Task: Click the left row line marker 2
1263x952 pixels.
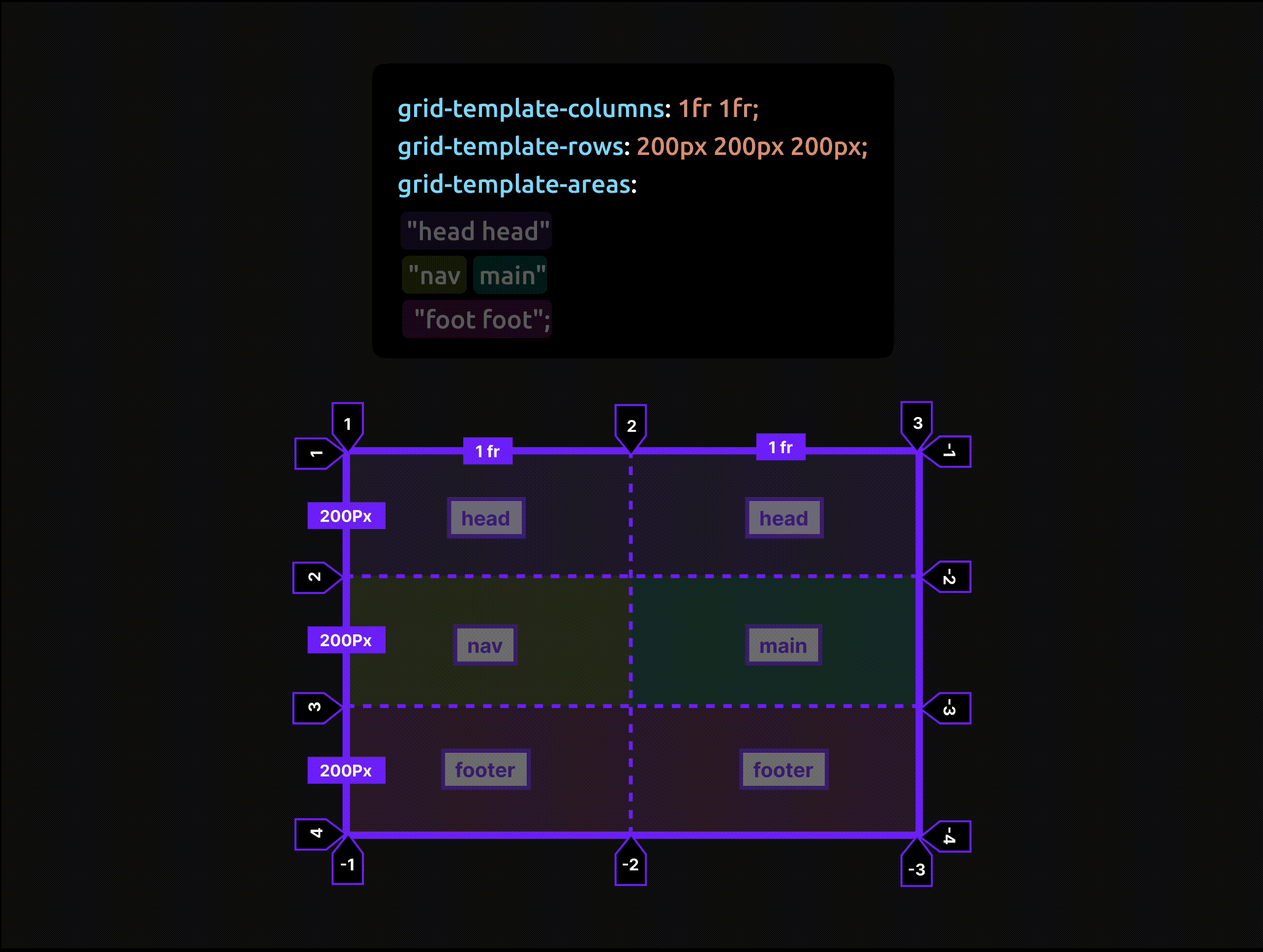Action: tap(315, 577)
